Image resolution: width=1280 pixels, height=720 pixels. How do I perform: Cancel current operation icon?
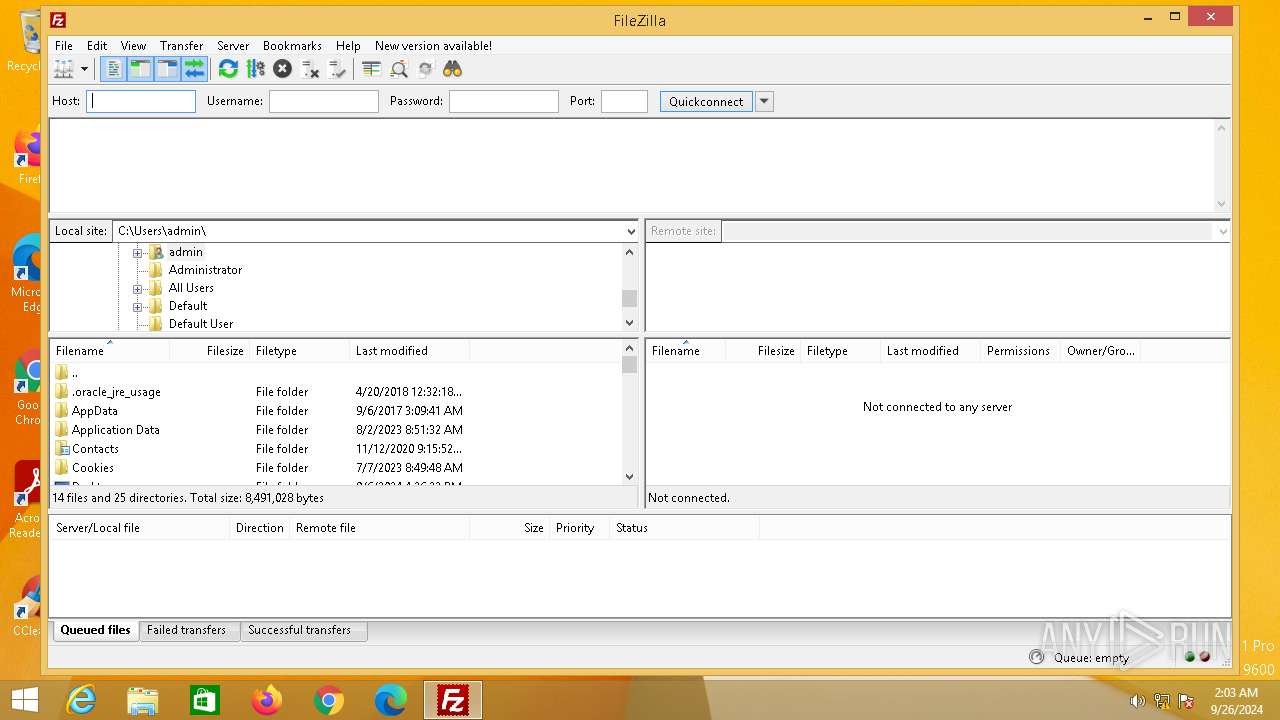coord(282,69)
